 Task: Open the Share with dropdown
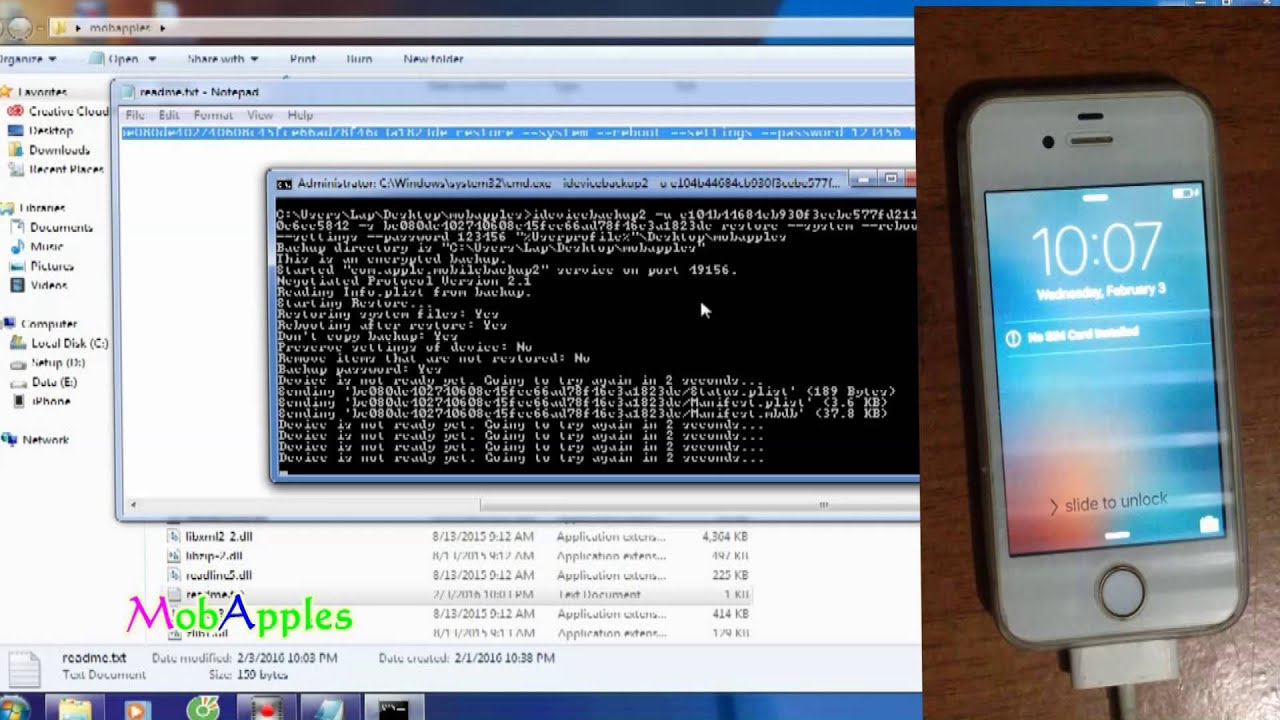[x=222, y=59]
